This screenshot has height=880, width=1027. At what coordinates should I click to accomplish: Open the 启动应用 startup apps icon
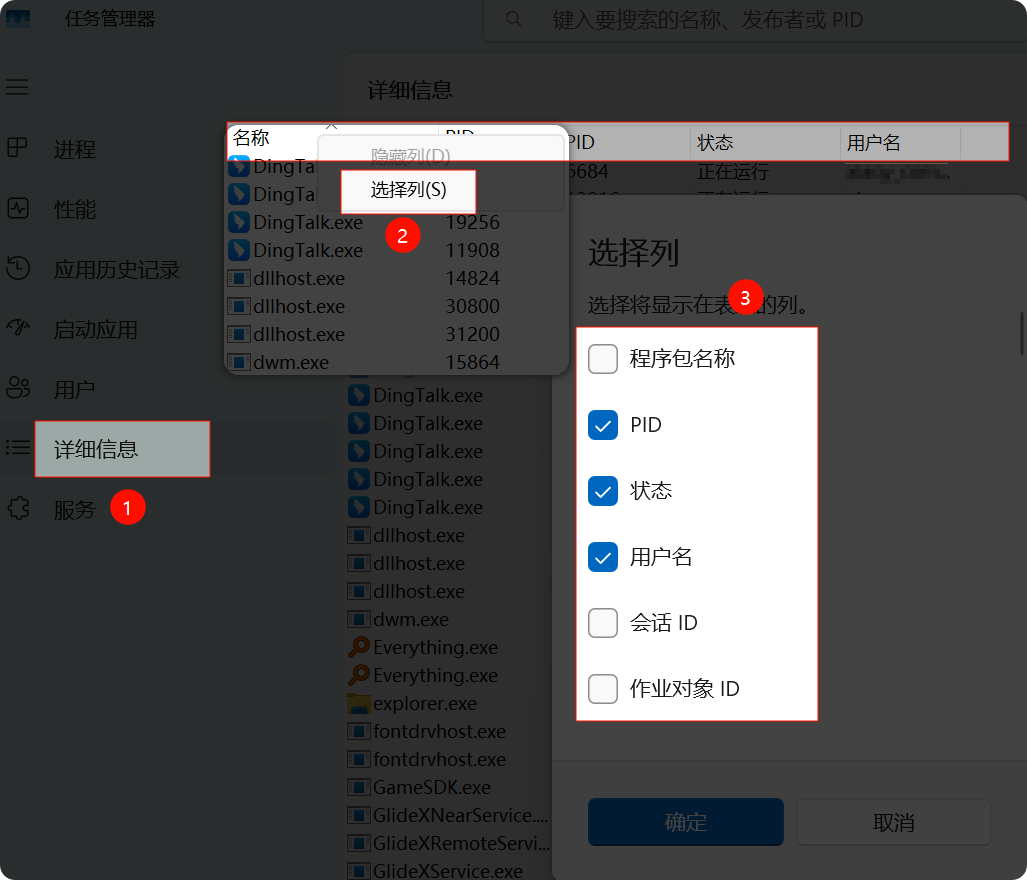pyautogui.click(x=18, y=329)
